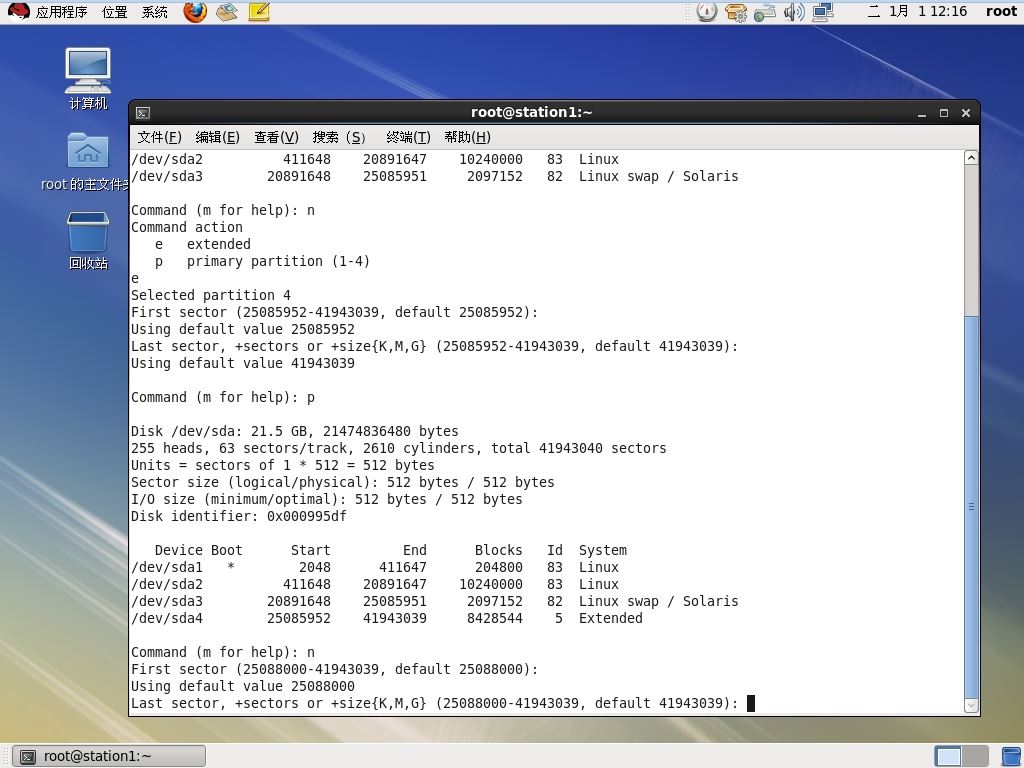Click the "Extended" system label for /dev/sda4
The width and height of the screenshot is (1024, 768).
pos(611,618)
